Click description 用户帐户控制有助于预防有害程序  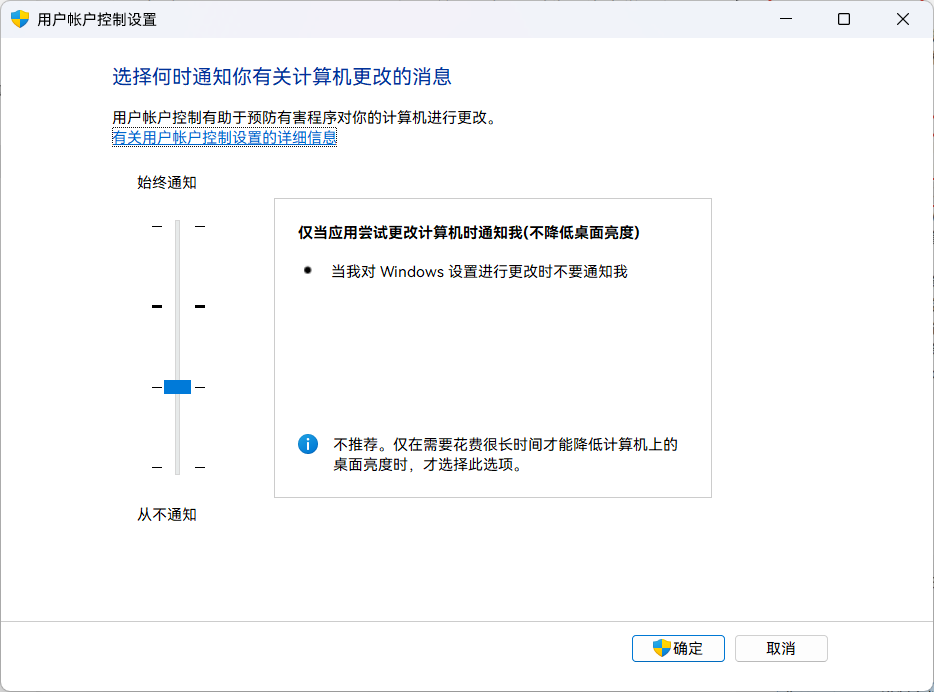[306, 117]
